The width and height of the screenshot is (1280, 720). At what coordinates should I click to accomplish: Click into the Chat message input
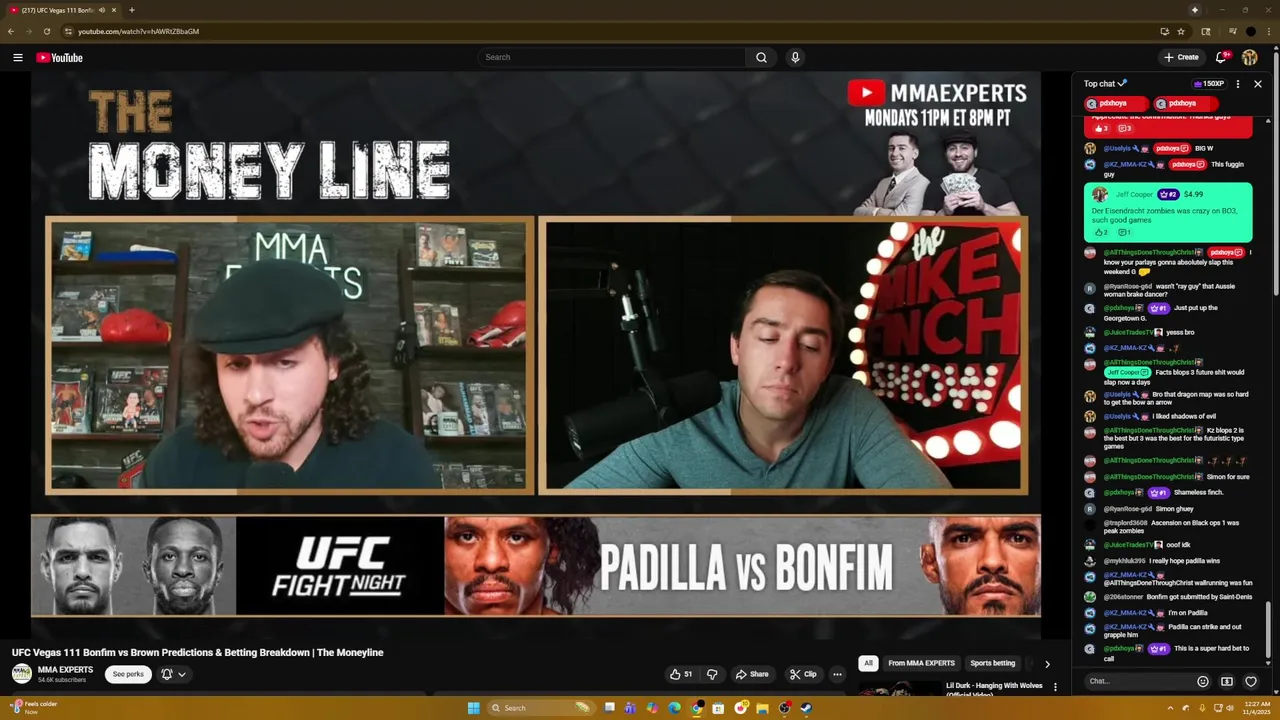[1138, 681]
